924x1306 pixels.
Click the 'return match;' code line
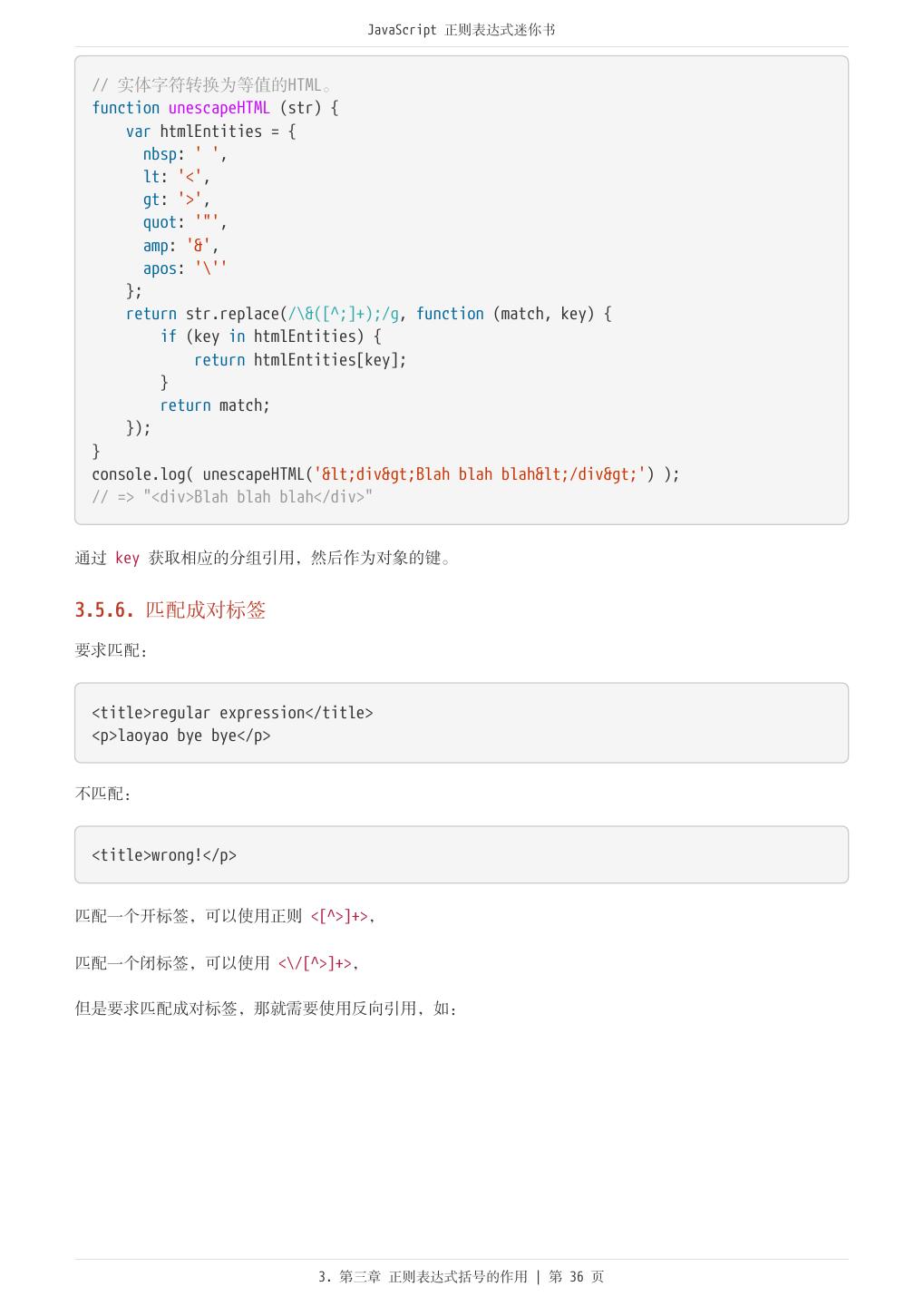(x=215, y=405)
